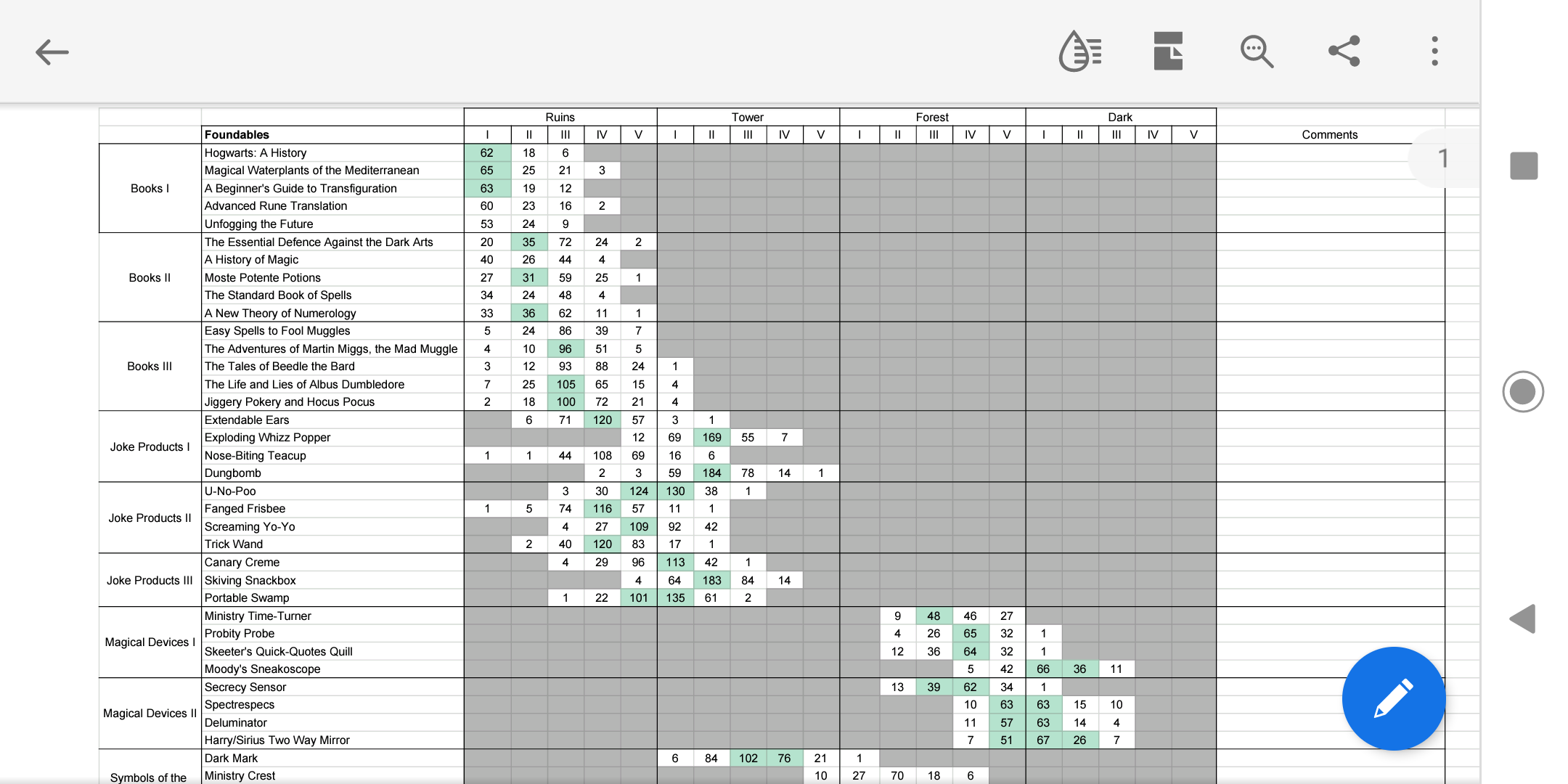Tap the blue pencil edit button
The image size is (1568, 784).
[x=1393, y=698]
